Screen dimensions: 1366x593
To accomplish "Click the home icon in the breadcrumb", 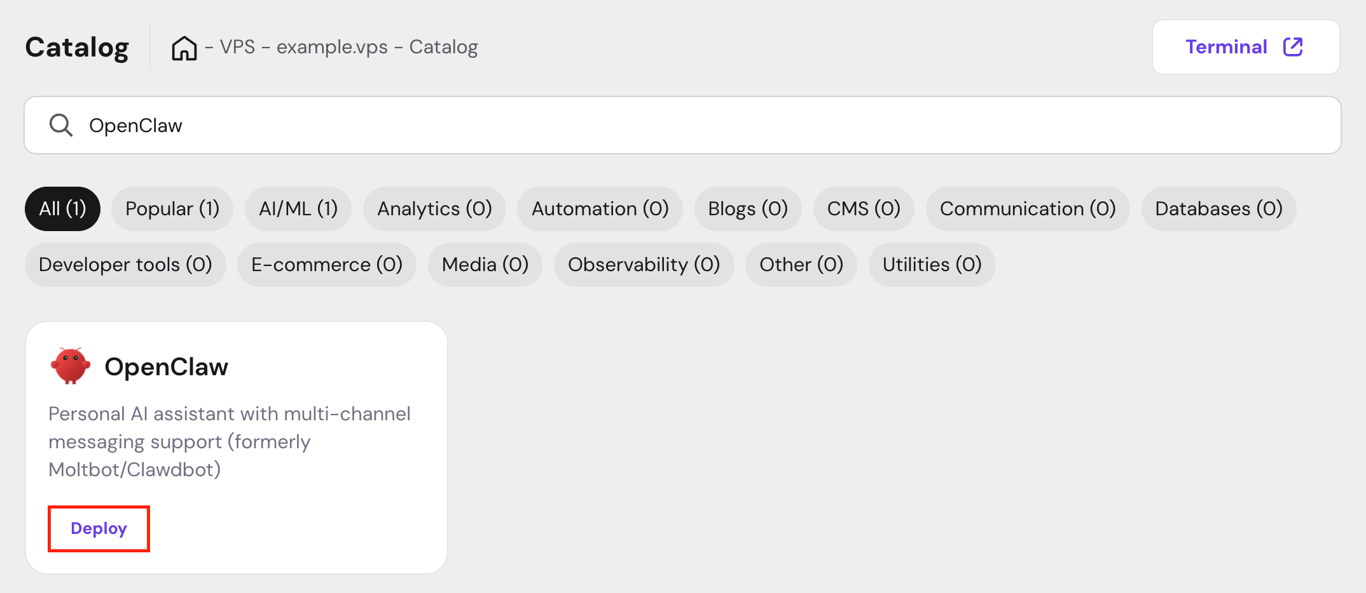I will pyautogui.click(x=184, y=46).
